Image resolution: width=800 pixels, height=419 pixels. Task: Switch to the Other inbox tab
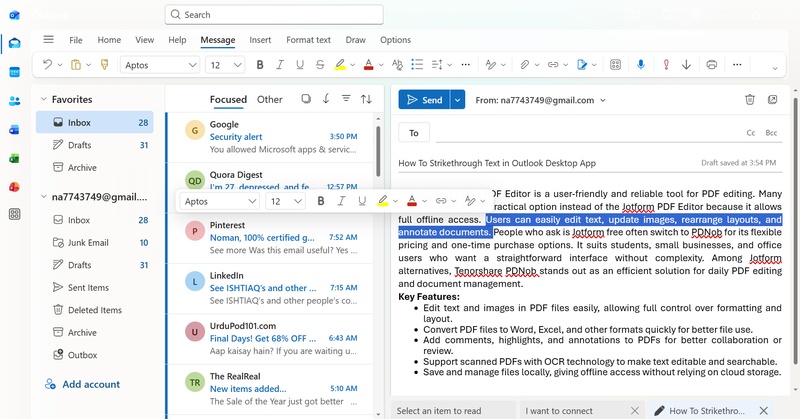point(269,100)
